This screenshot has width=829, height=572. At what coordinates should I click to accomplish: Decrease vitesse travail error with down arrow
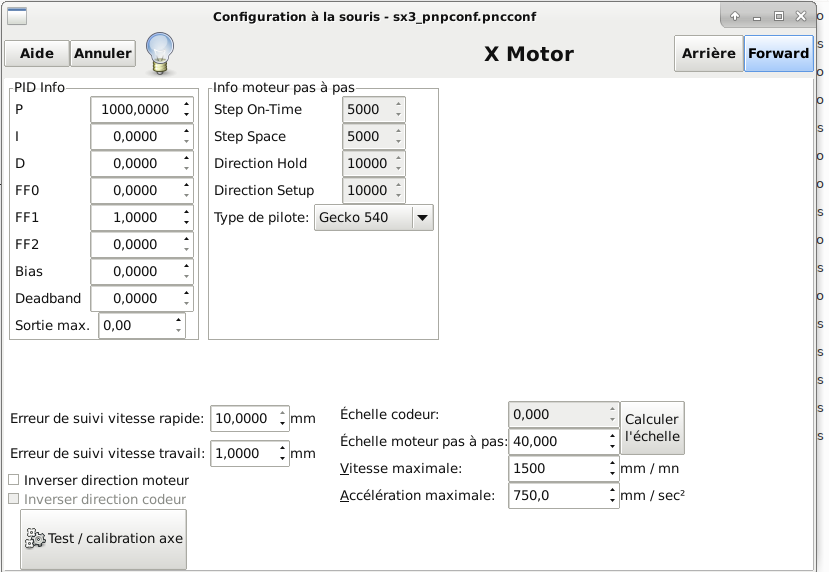coord(282,458)
